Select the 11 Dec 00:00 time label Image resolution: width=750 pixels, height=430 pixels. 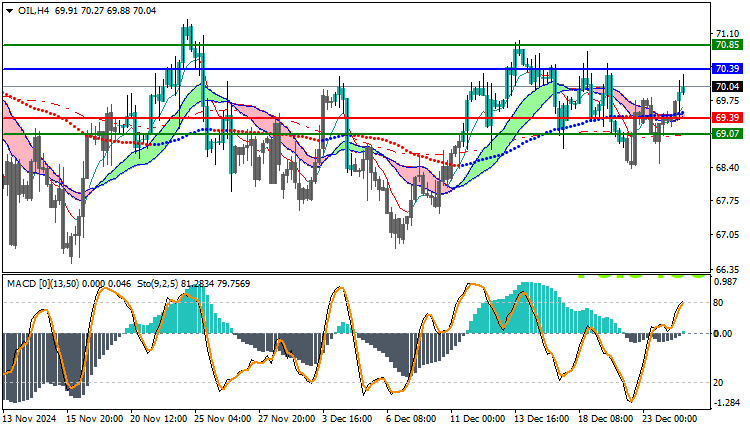(x=478, y=419)
